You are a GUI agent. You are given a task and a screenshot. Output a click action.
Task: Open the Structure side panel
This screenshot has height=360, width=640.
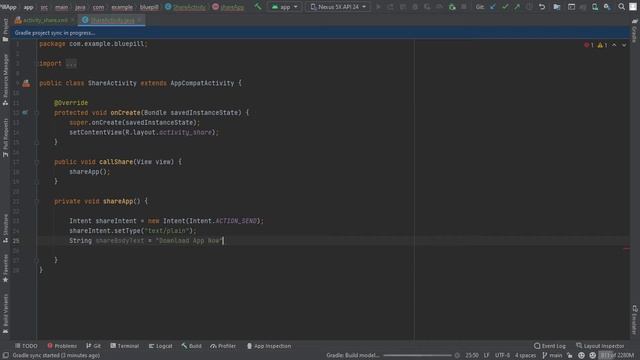click(5, 228)
